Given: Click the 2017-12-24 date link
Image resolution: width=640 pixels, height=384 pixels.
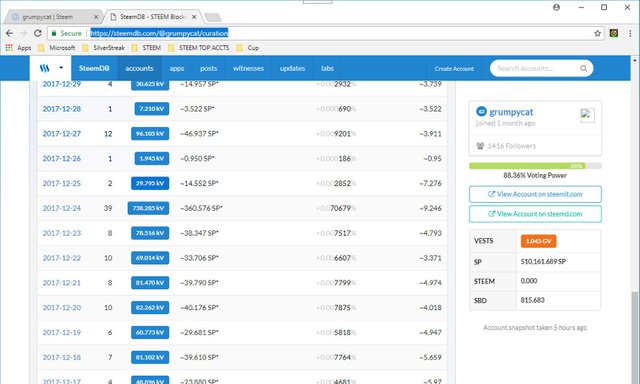Looking at the screenshot, I should [x=62, y=209].
